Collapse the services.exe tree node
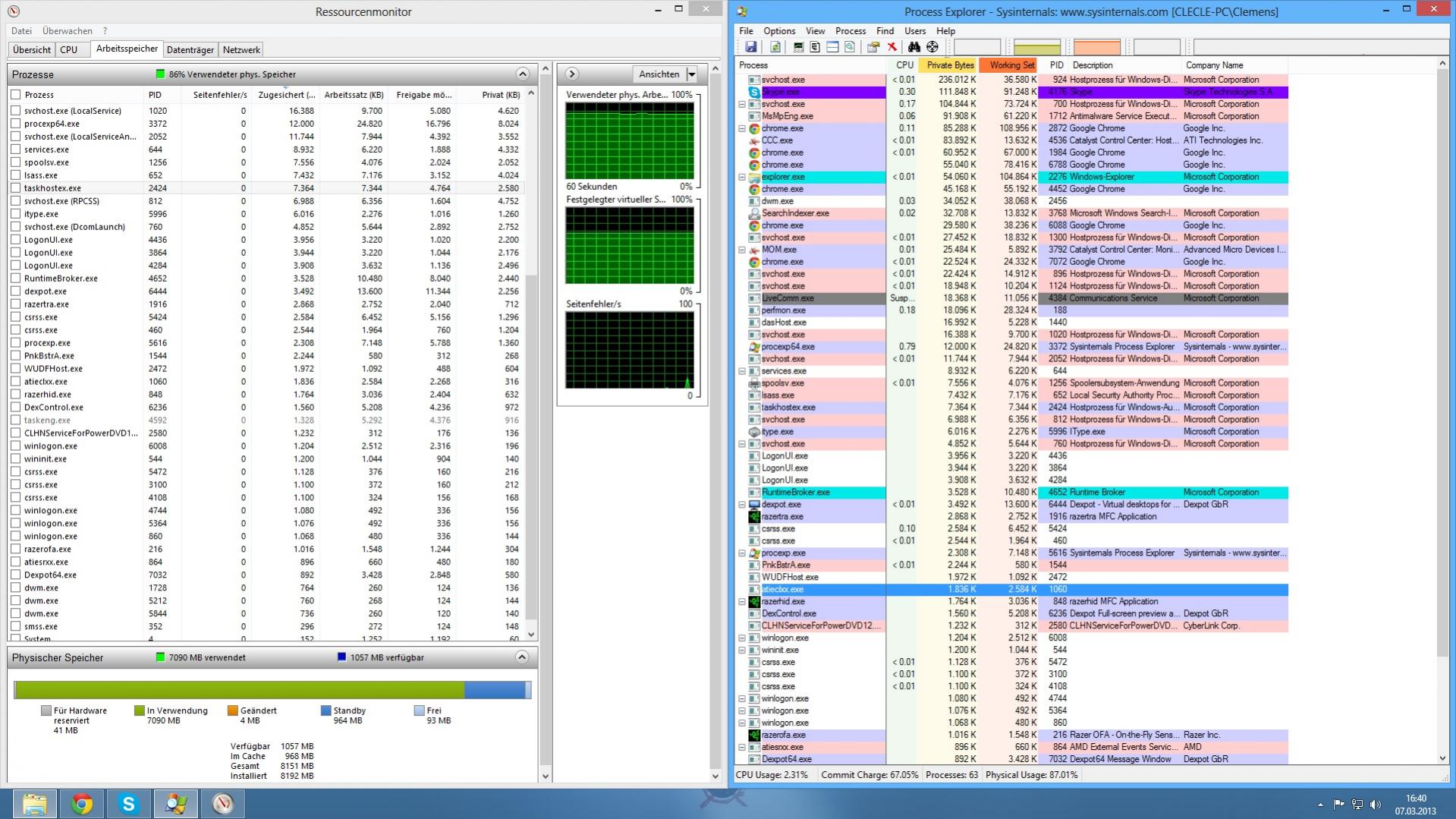The image size is (1456, 819). (x=742, y=371)
